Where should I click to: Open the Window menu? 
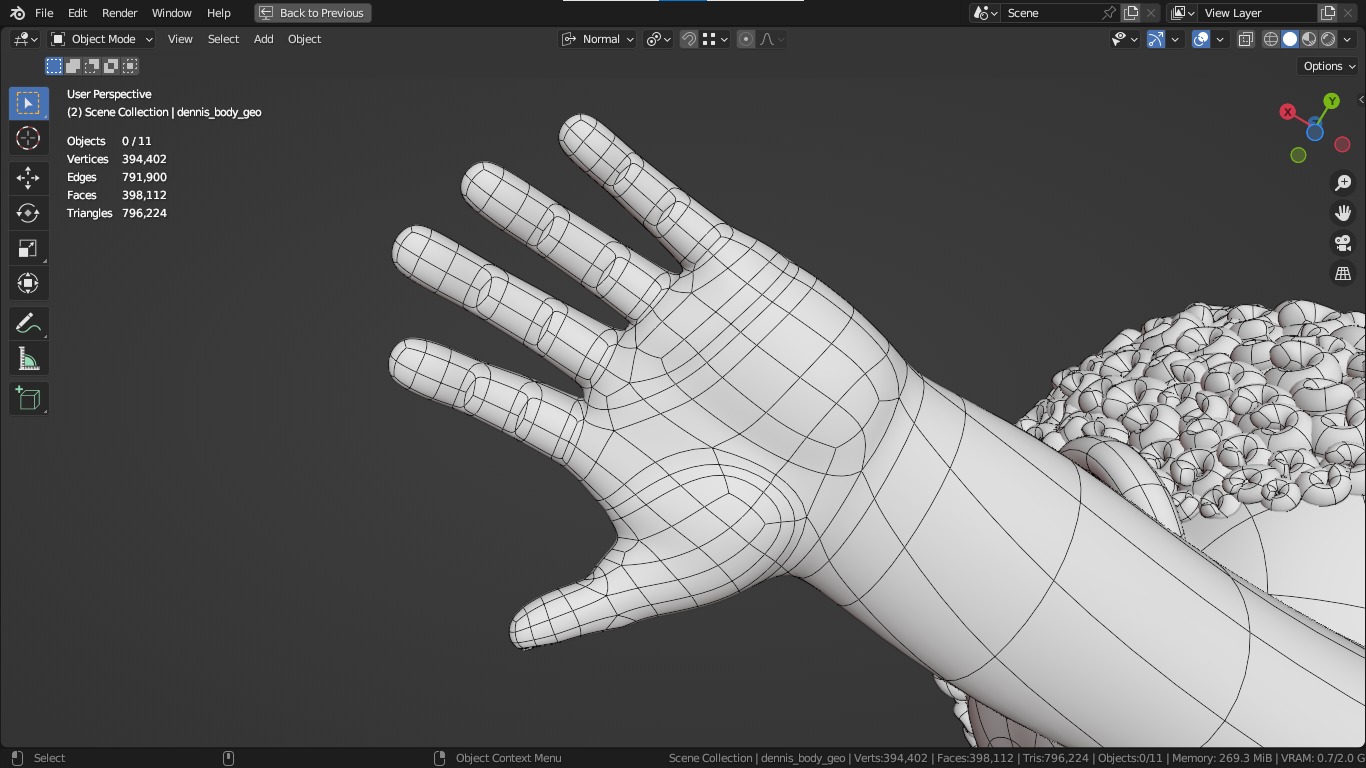tap(171, 13)
